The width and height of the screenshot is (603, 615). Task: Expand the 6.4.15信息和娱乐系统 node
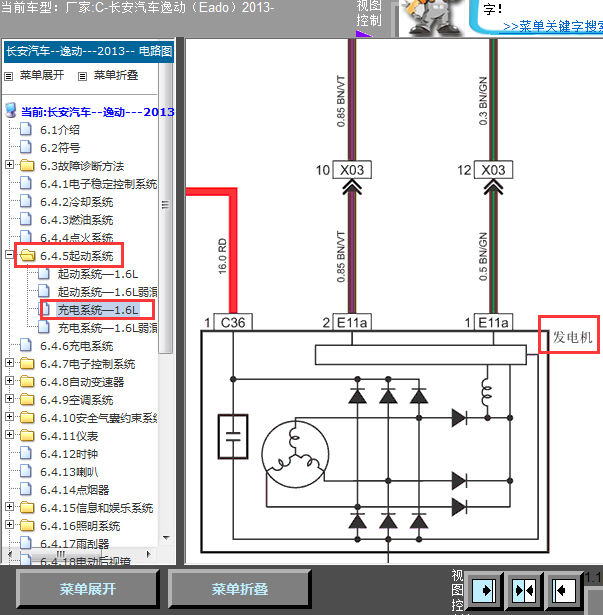9,507
